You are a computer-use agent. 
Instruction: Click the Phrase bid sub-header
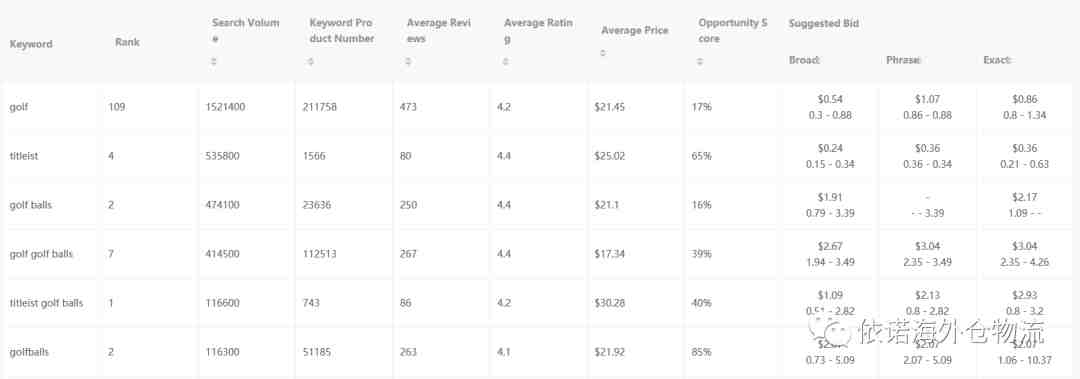tap(904, 60)
